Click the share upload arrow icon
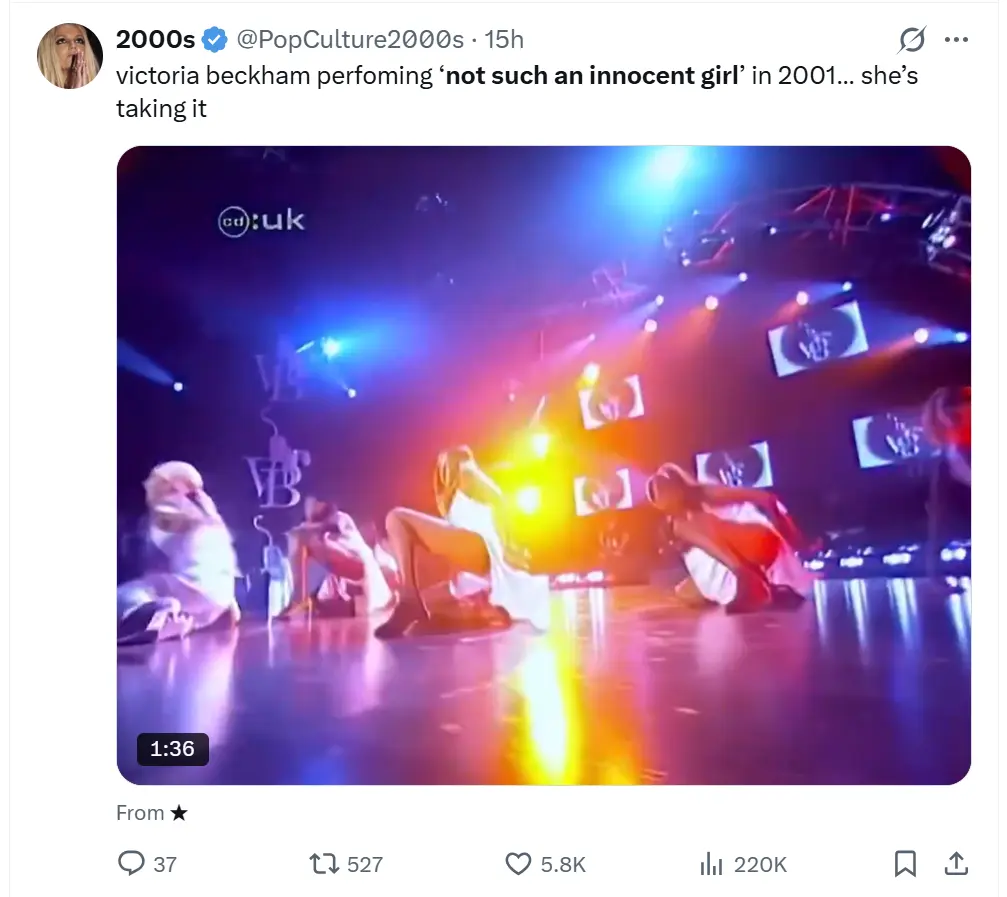Image resolution: width=1007 pixels, height=897 pixels. point(955,864)
